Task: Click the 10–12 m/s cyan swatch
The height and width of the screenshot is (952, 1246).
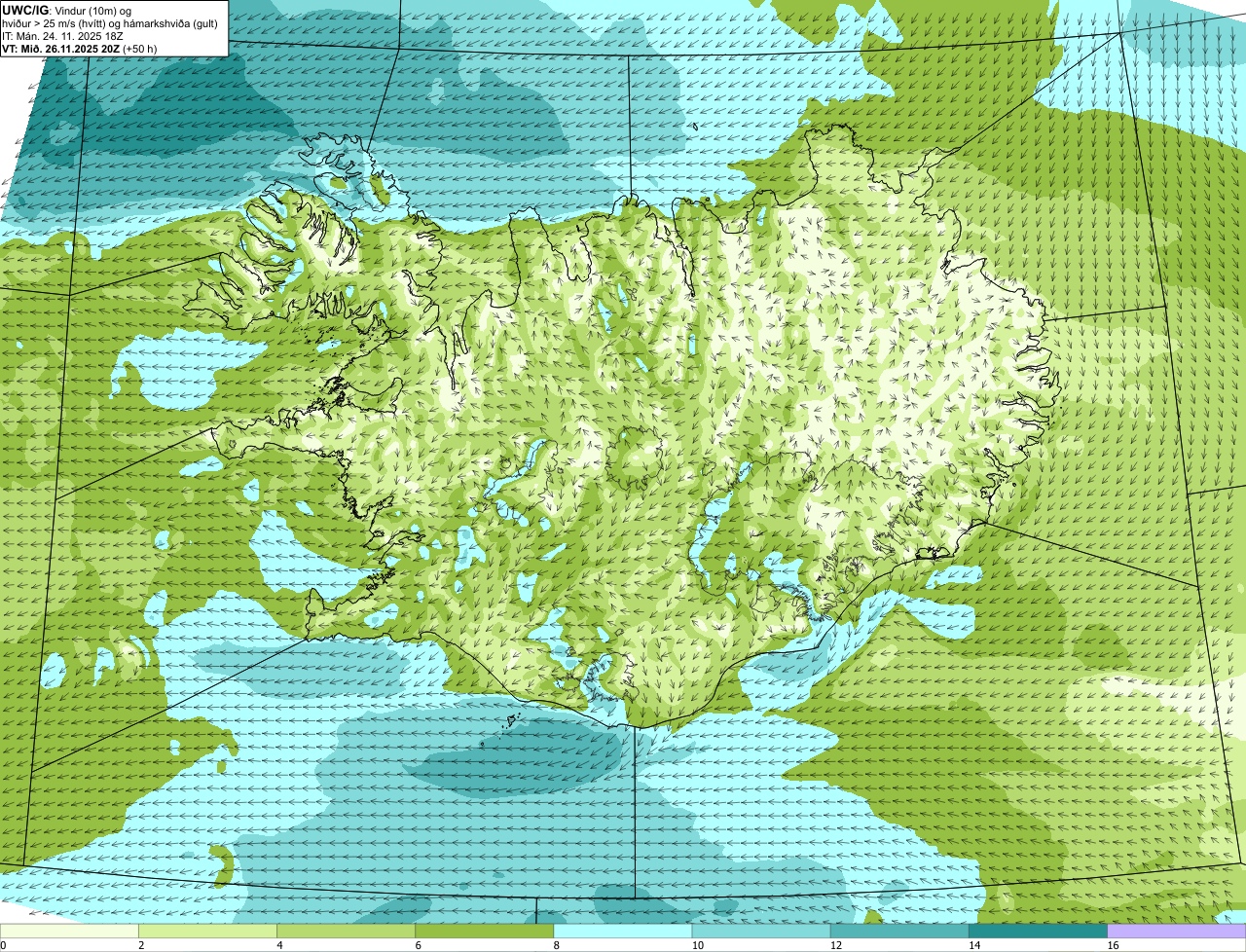Action: tap(761, 932)
